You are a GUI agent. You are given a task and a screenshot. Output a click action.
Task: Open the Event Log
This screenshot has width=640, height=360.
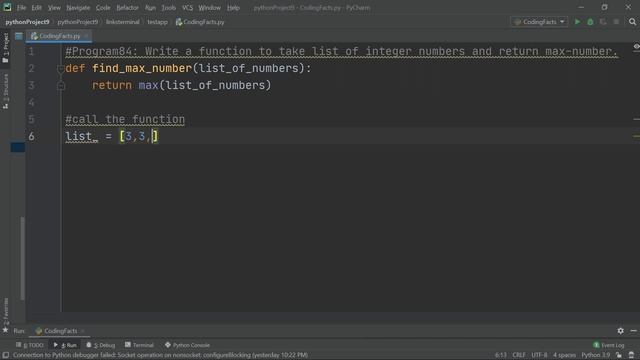coord(609,345)
